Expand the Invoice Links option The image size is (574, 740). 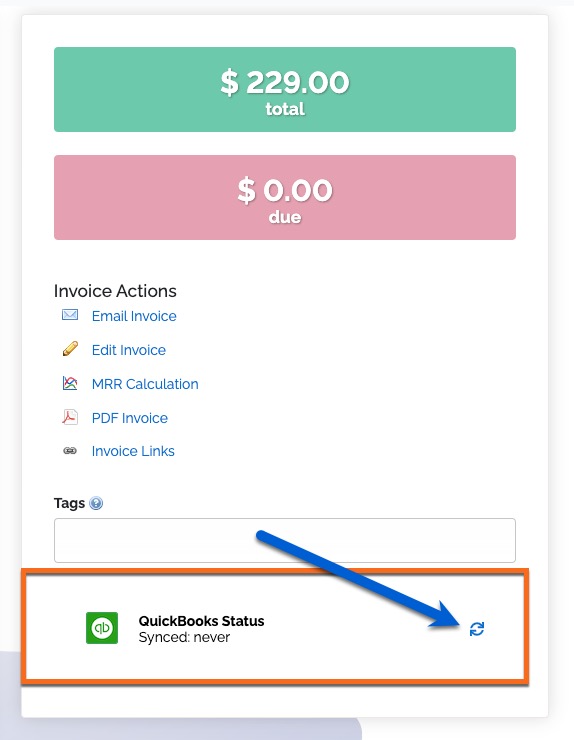133,451
